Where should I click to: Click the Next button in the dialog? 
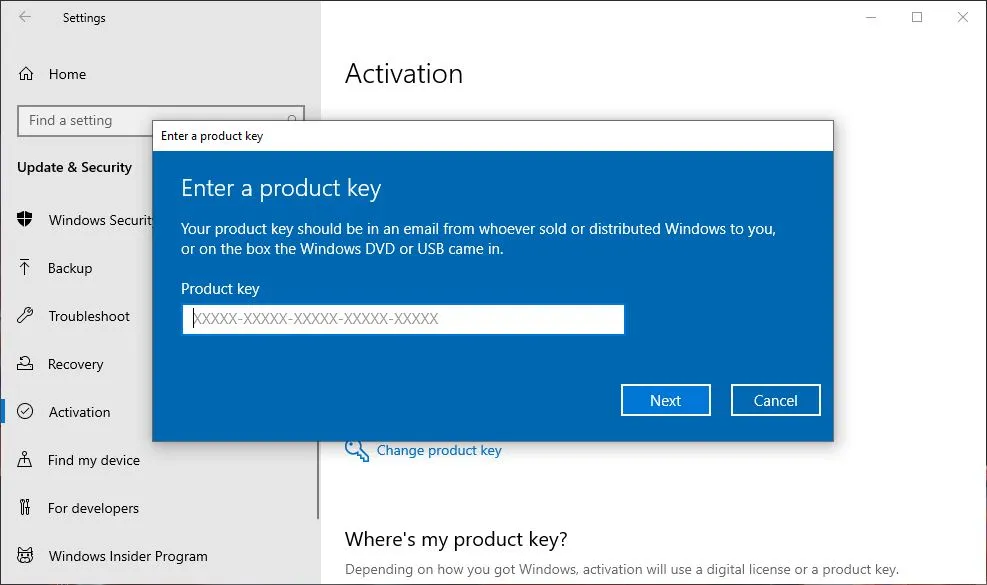pyautogui.click(x=665, y=400)
